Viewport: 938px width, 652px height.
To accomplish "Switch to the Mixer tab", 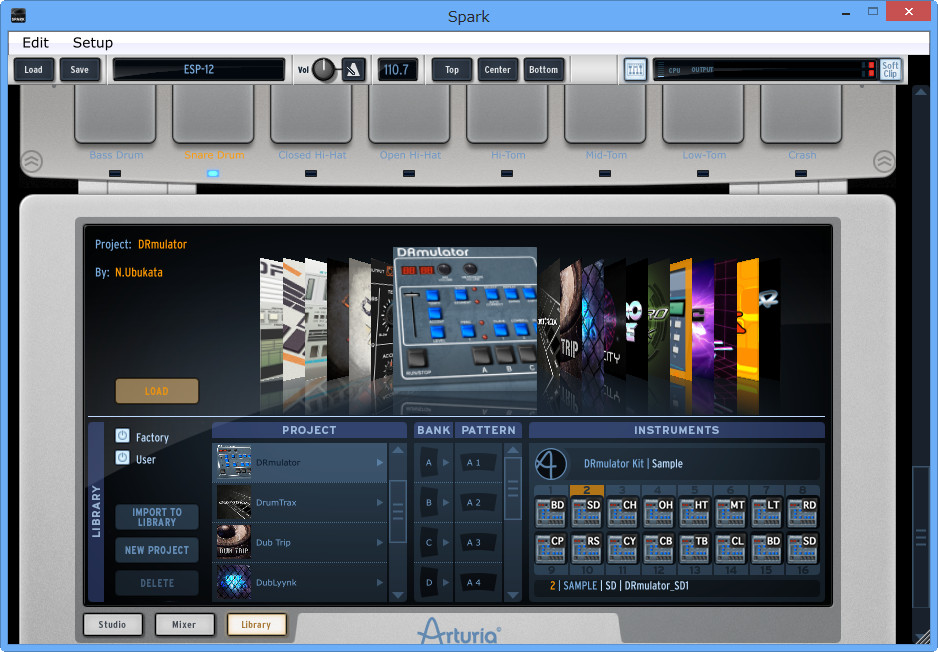I will pyautogui.click(x=184, y=624).
